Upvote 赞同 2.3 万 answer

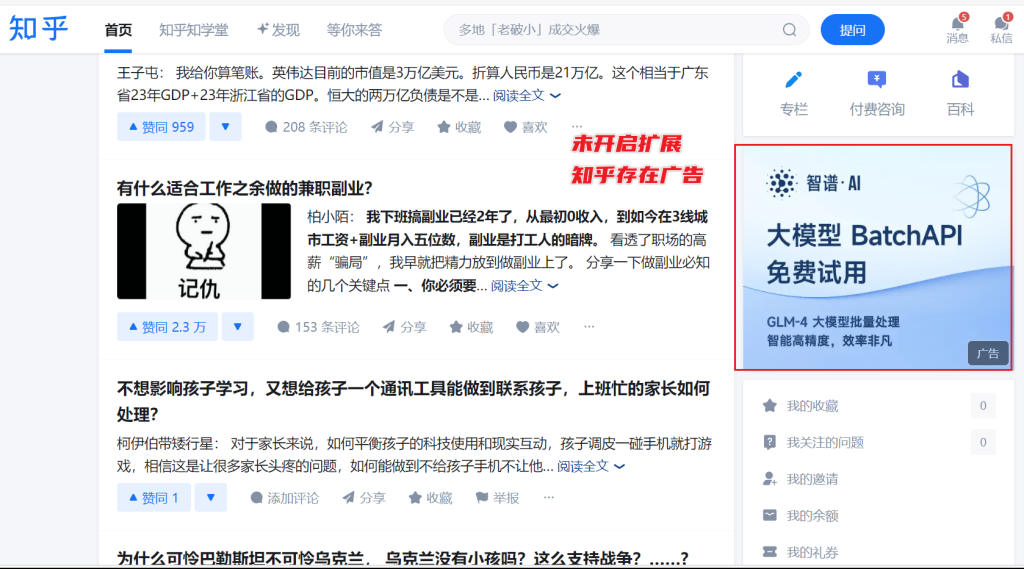[167, 327]
